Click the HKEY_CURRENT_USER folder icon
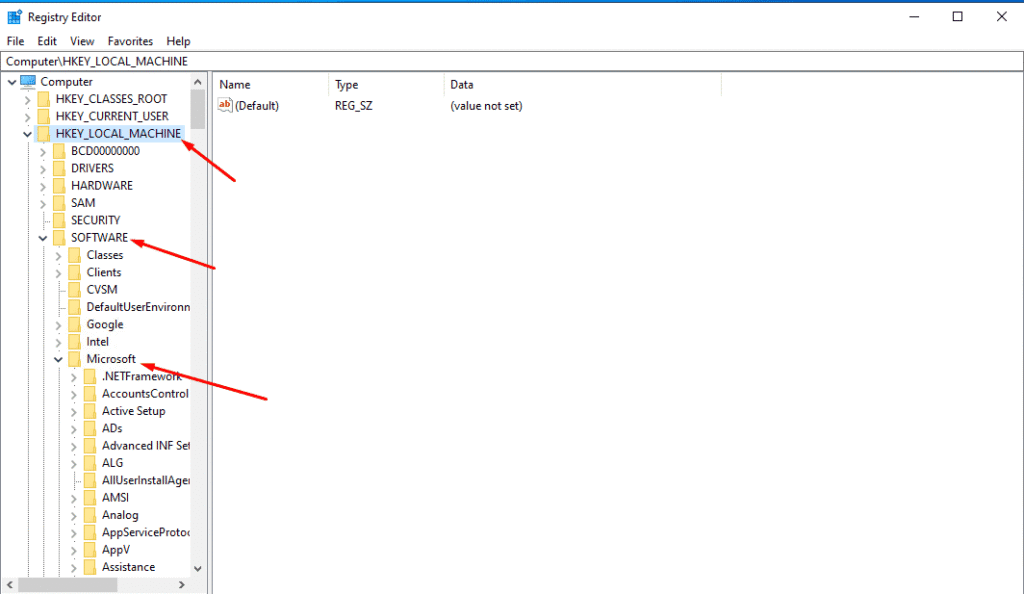This screenshot has width=1024, height=594. (x=44, y=116)
